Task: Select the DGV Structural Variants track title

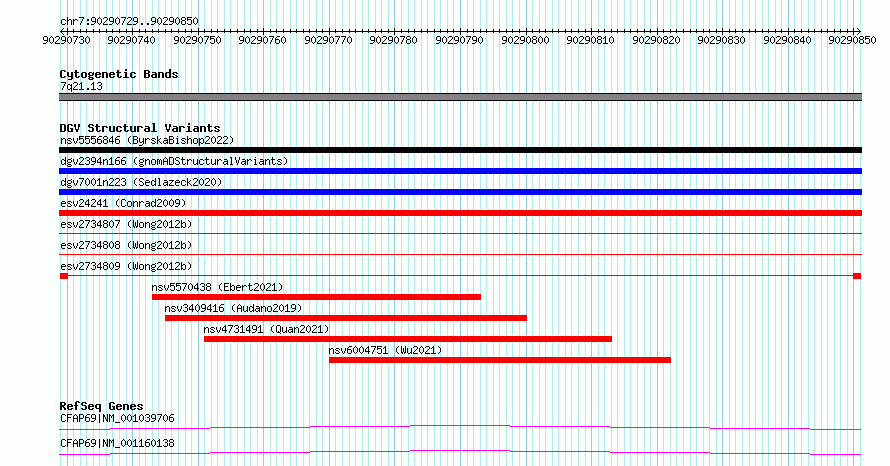Action: pyautogui.click(x=140, y=128)
